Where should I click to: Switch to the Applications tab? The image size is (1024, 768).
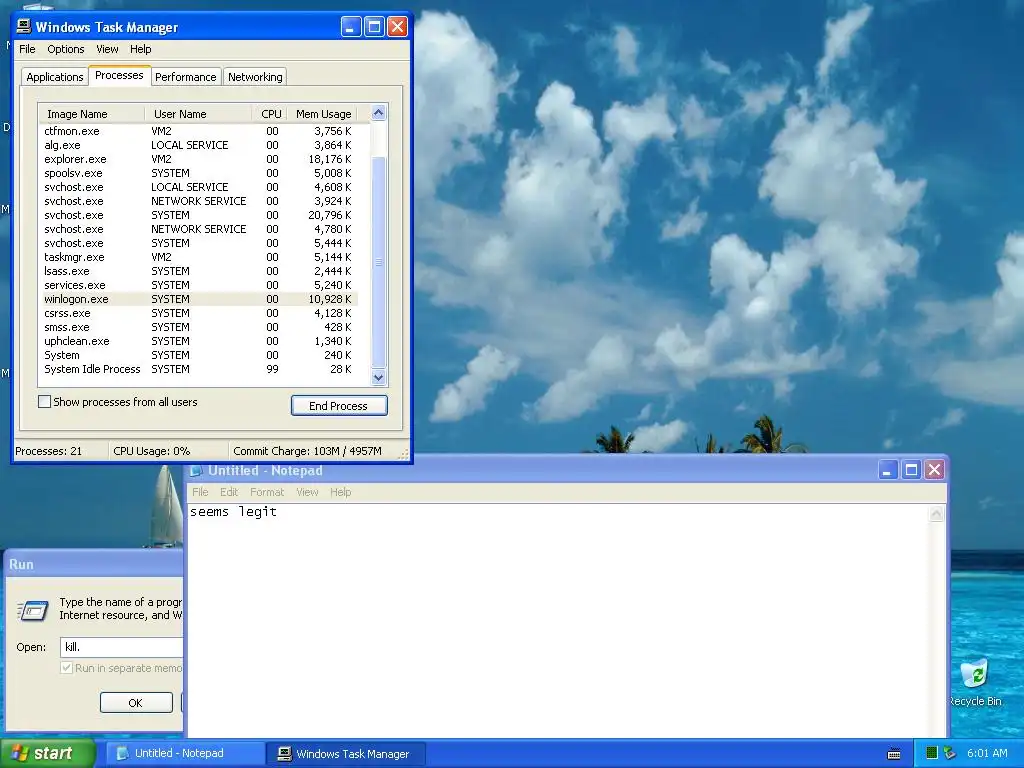tap(55, 77)
